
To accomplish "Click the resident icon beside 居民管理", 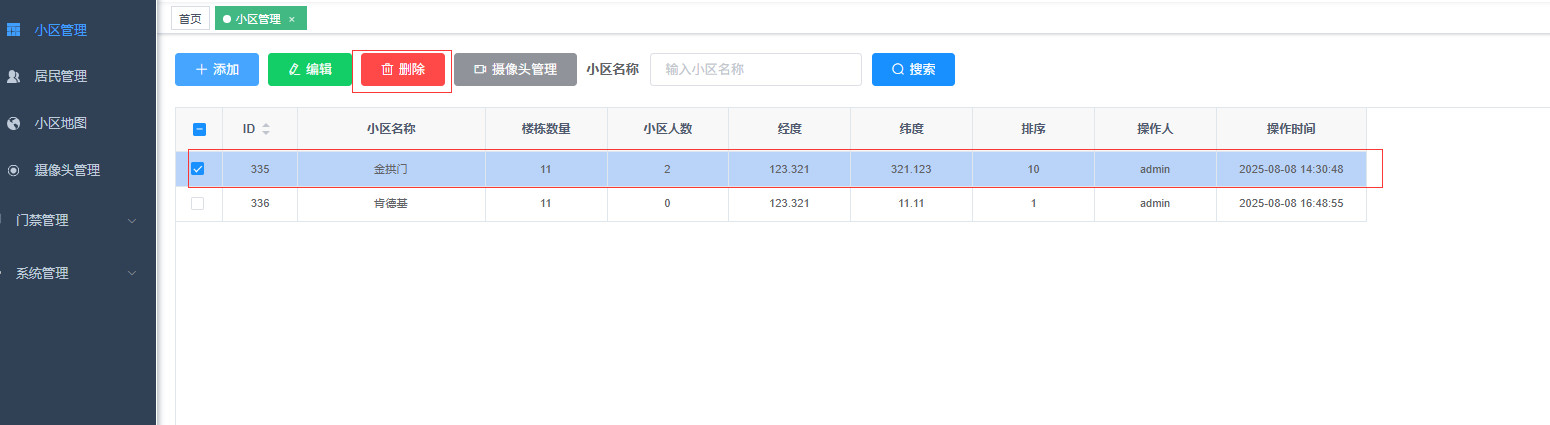I will click(14, 76).
